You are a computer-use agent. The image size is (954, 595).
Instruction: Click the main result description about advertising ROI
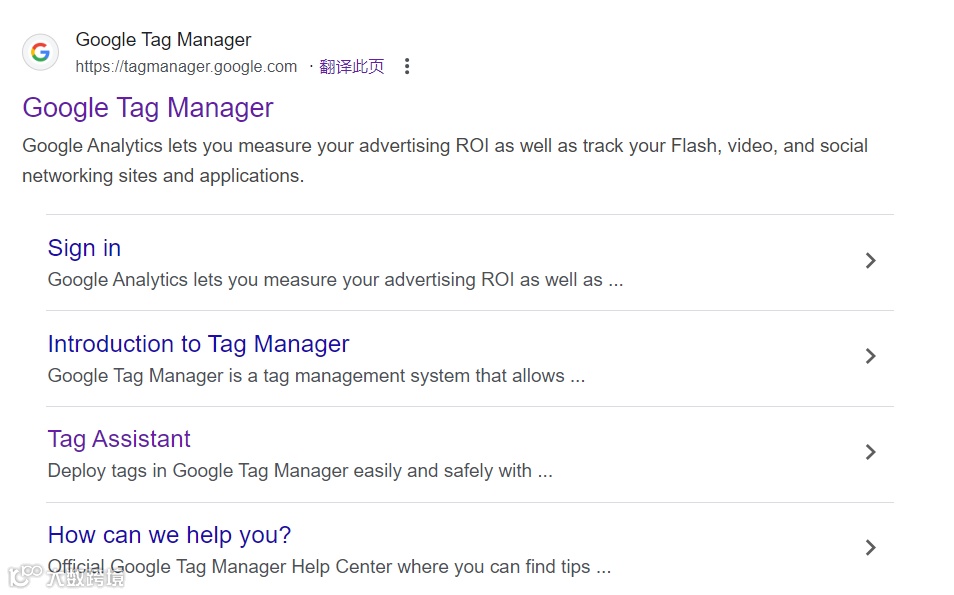pyautogui.click(x=445, y=160)
